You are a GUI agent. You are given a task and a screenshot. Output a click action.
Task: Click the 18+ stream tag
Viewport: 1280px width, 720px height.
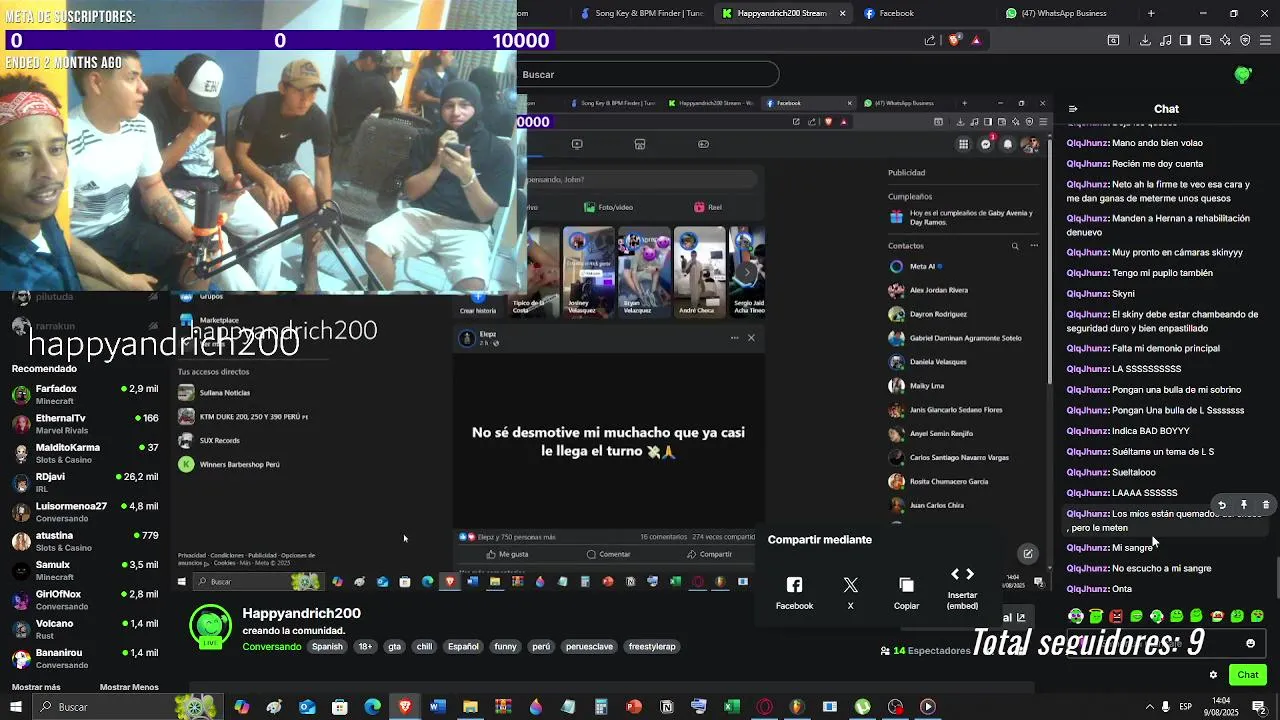tap(365, 647)
